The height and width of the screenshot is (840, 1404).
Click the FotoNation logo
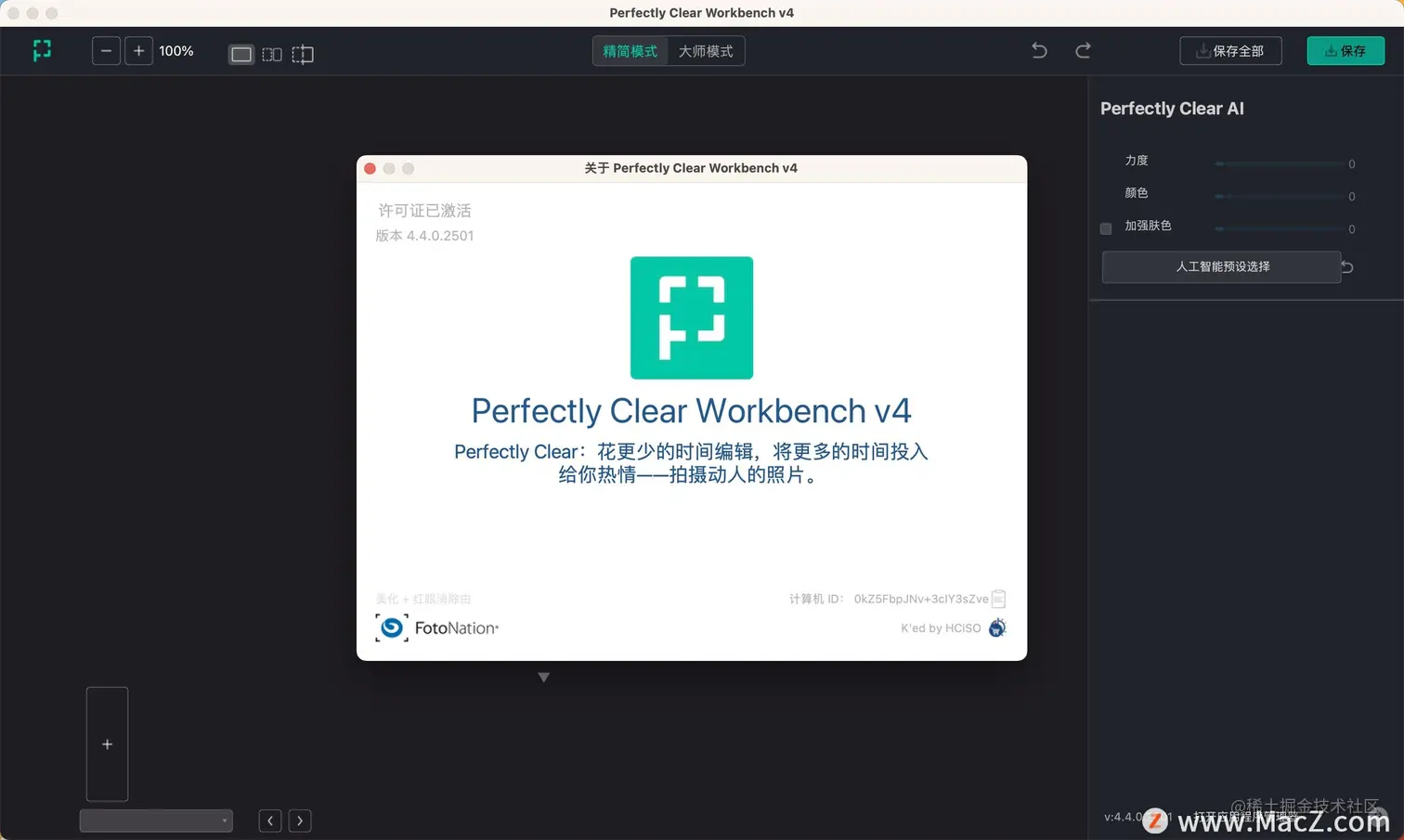click(437, 628)
